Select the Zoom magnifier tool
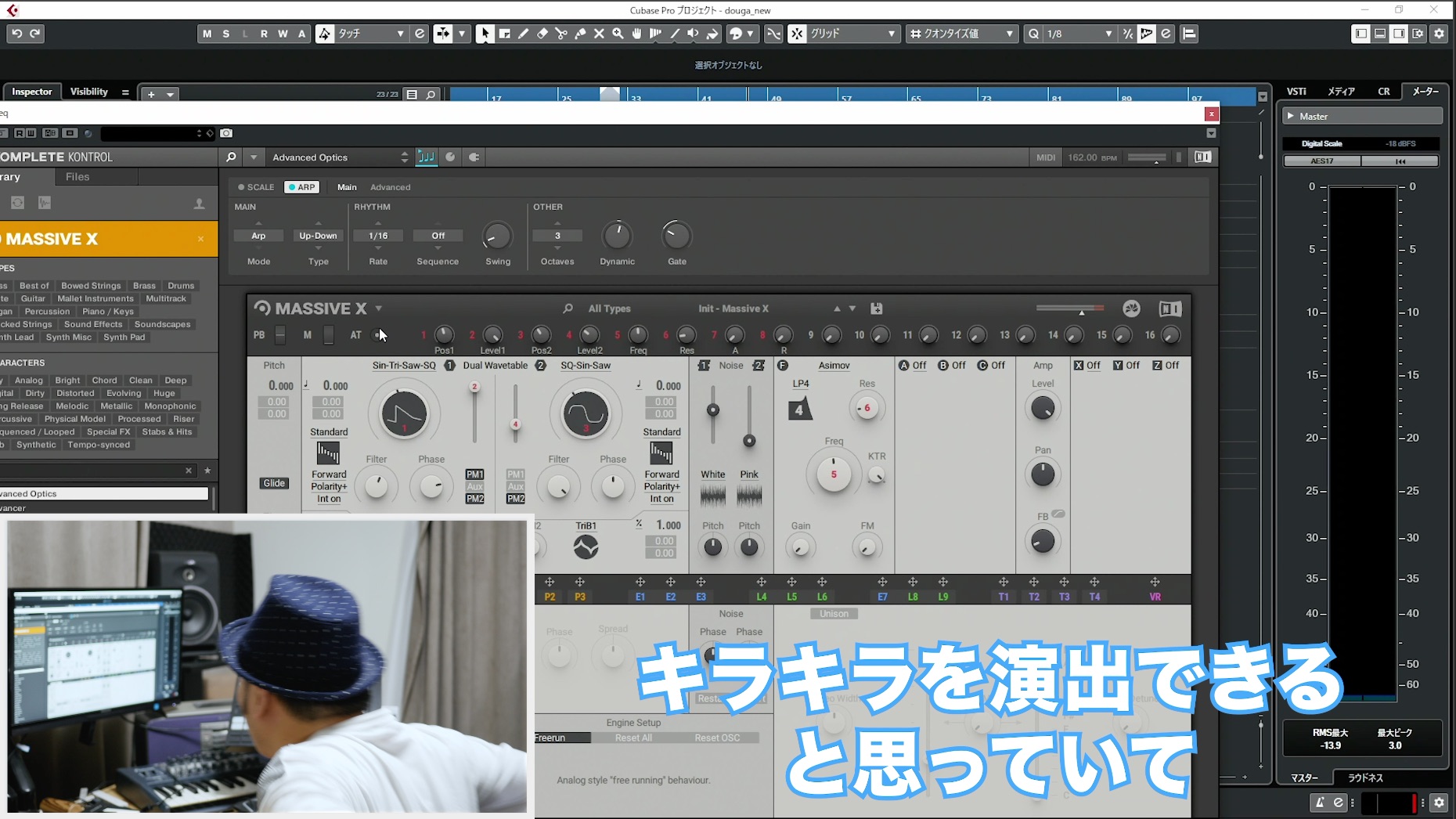The height and width of the screenshot is (819, 1456). pos(618,34)
